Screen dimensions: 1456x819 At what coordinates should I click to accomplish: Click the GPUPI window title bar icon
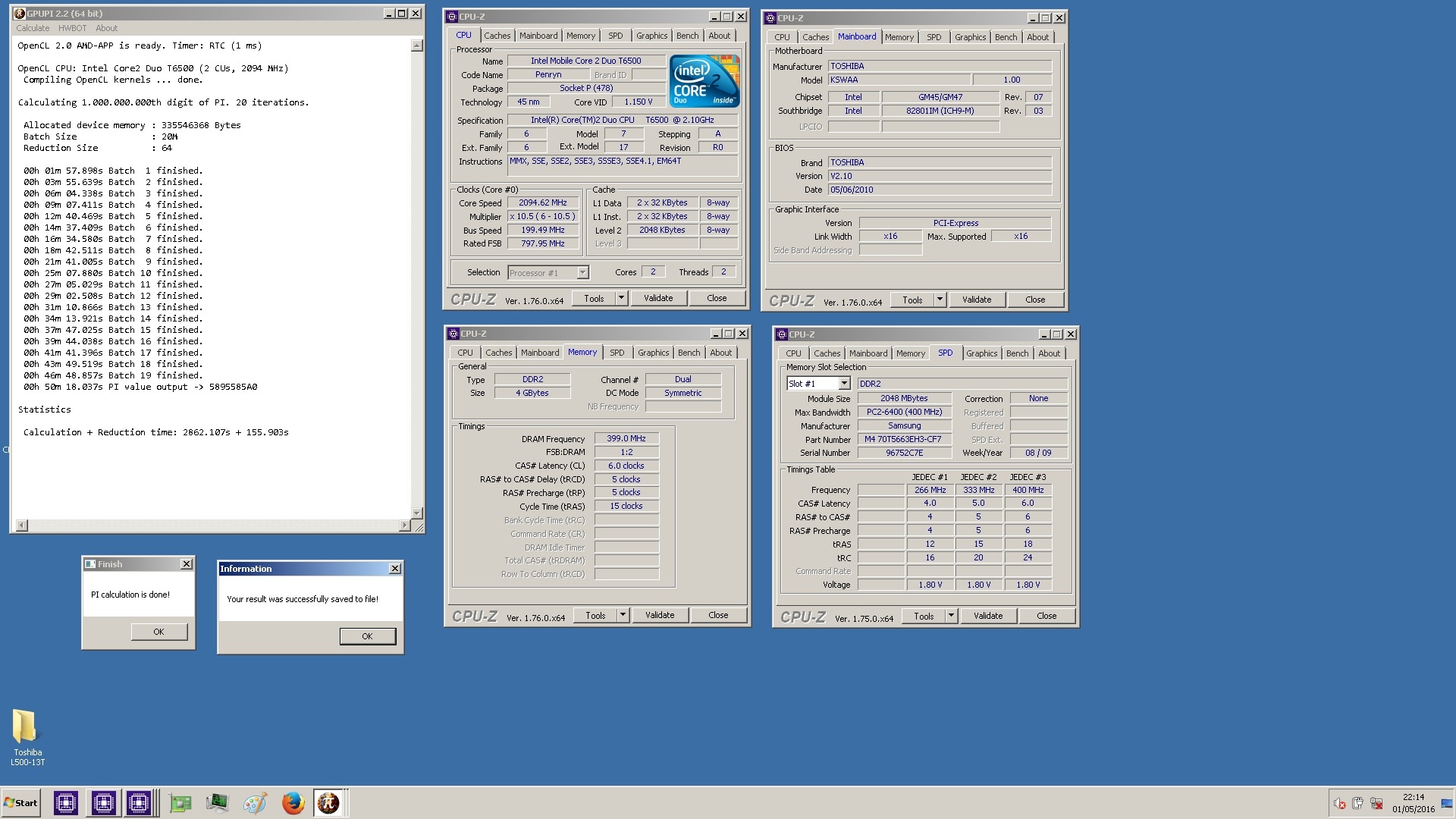pos(20,14)
